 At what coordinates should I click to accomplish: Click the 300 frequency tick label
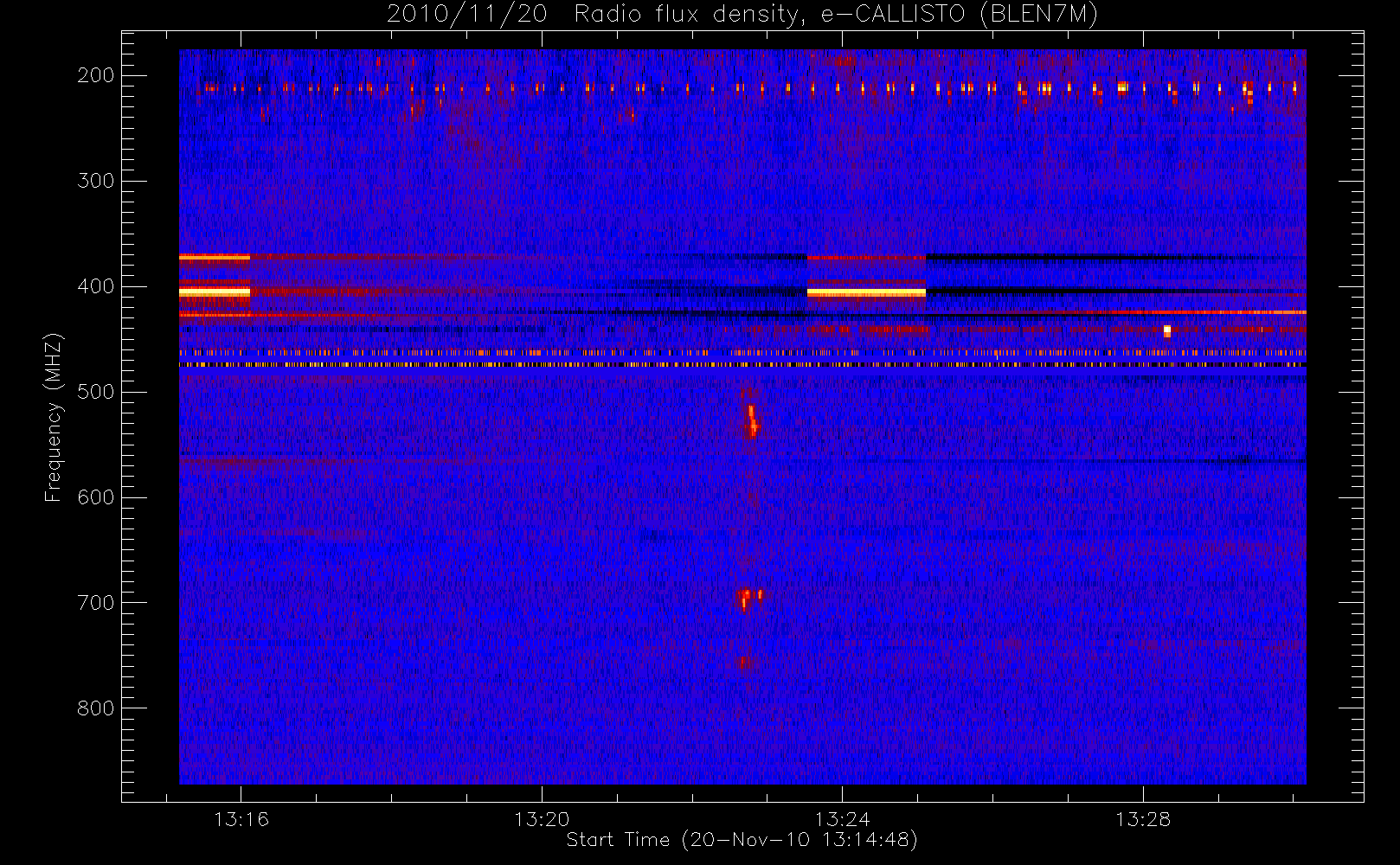coord(96,181)
